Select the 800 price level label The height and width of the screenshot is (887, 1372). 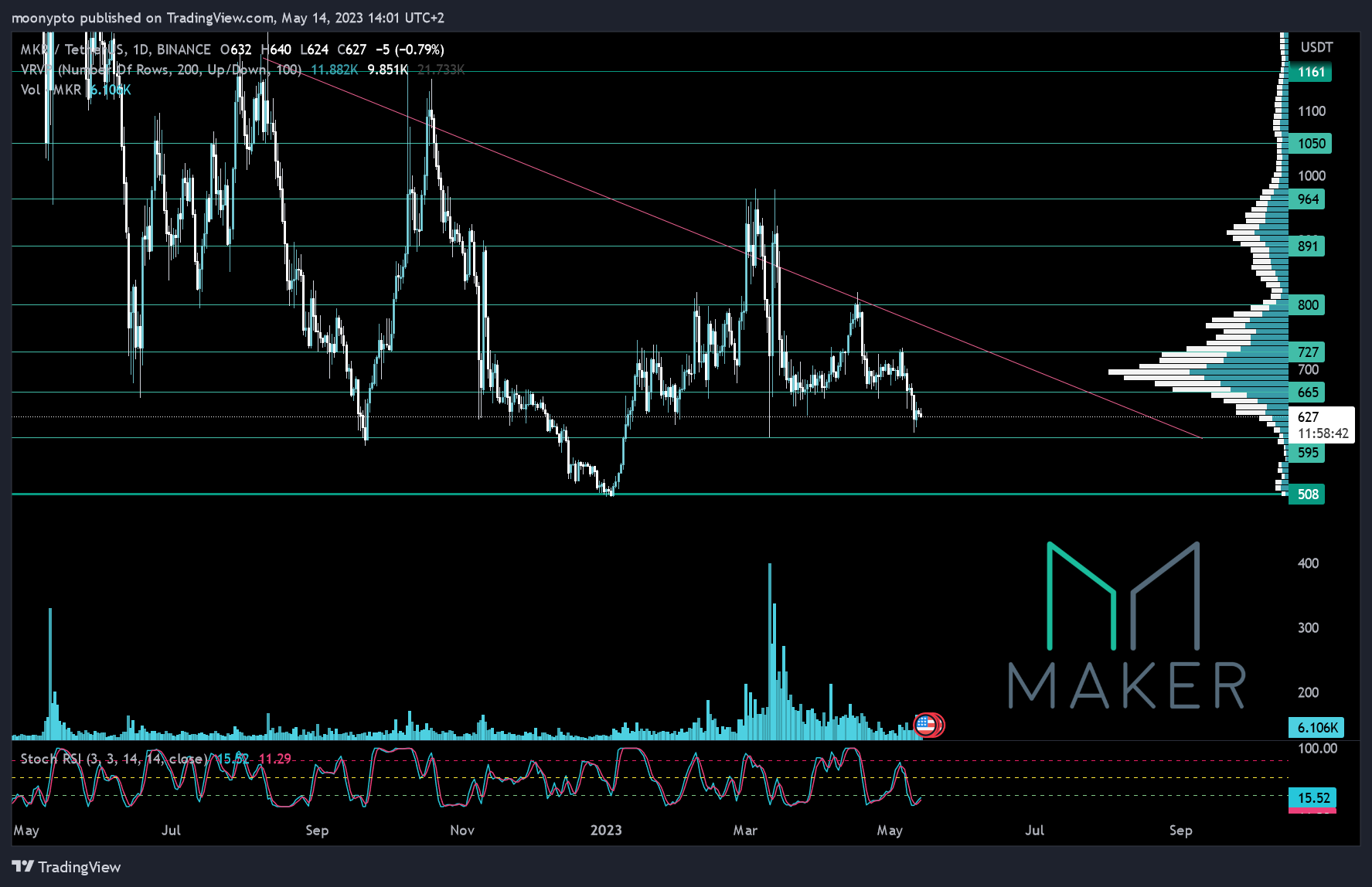pos(1307,305)
